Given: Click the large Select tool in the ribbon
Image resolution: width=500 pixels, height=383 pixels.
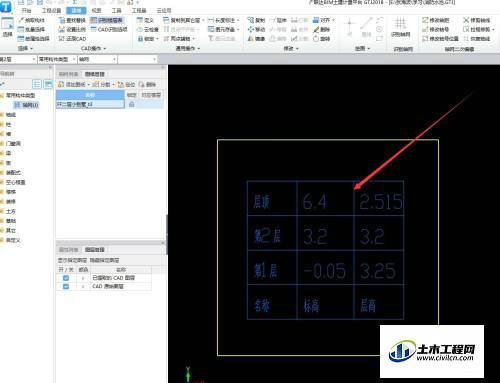Looking at the screenshot, I should [7, 27].
